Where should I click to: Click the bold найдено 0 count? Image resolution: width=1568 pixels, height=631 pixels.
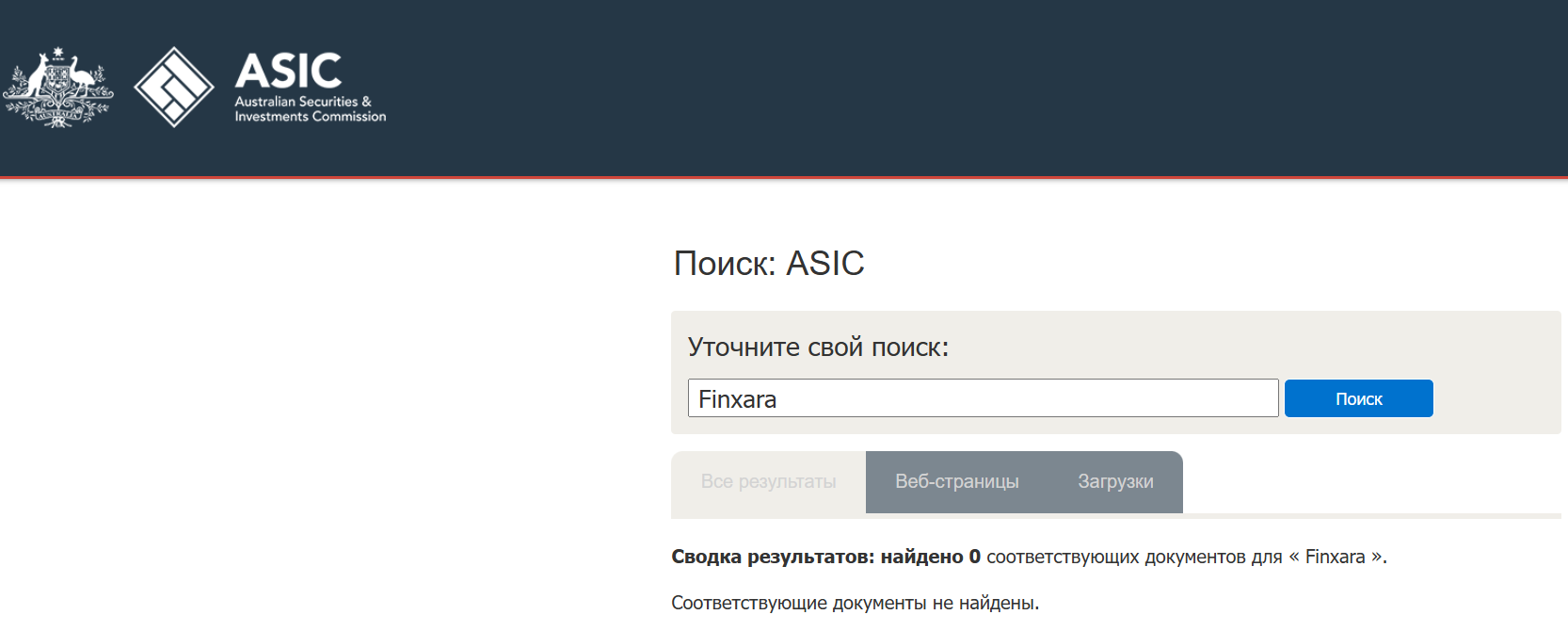(930, 557)
